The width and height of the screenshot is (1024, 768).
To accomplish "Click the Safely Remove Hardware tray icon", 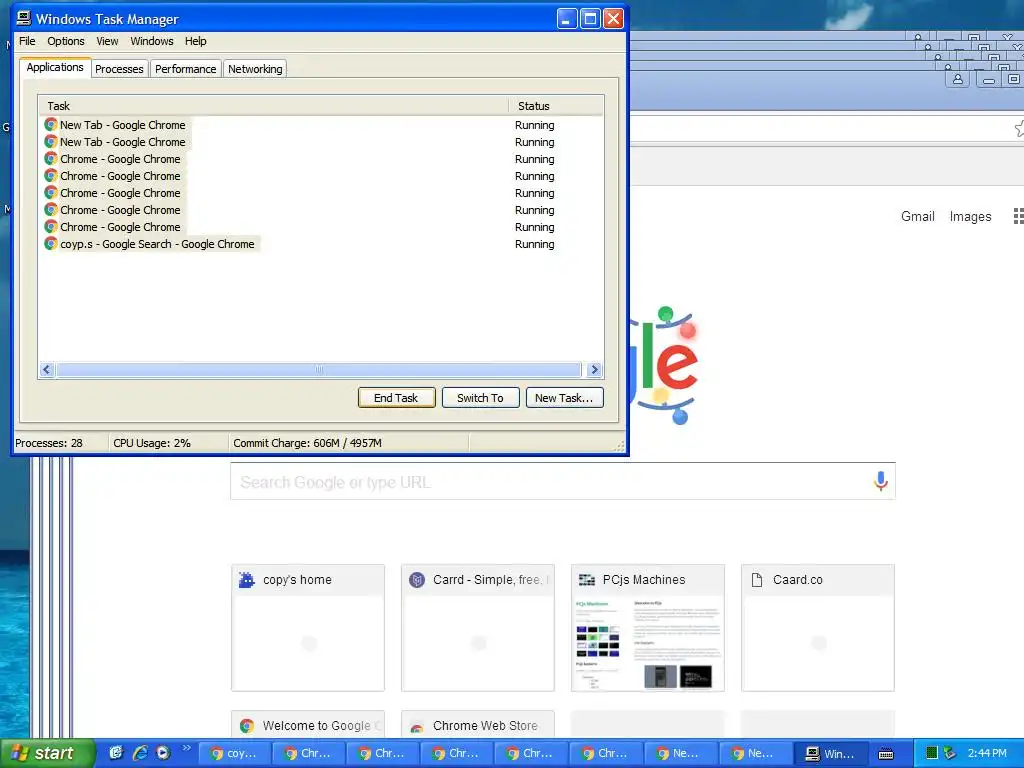I will click(950, 753).
